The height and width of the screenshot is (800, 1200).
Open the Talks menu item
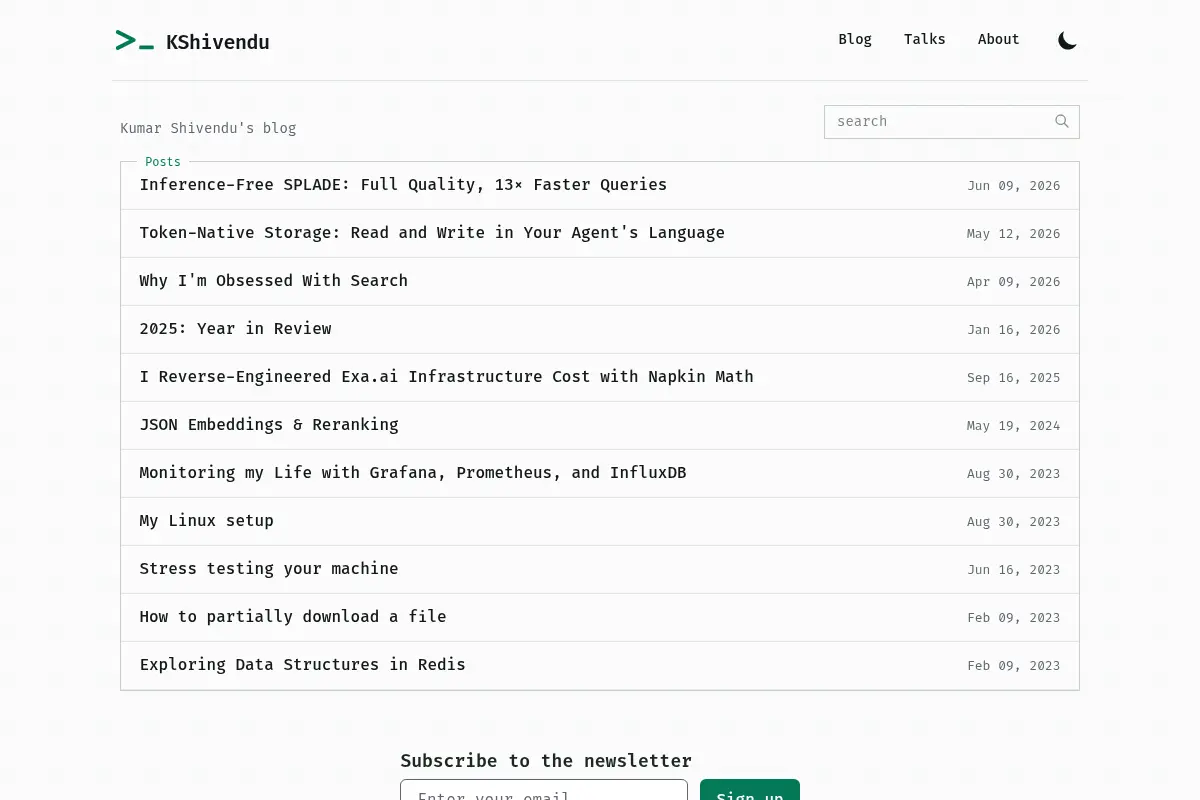pos(925,39)
